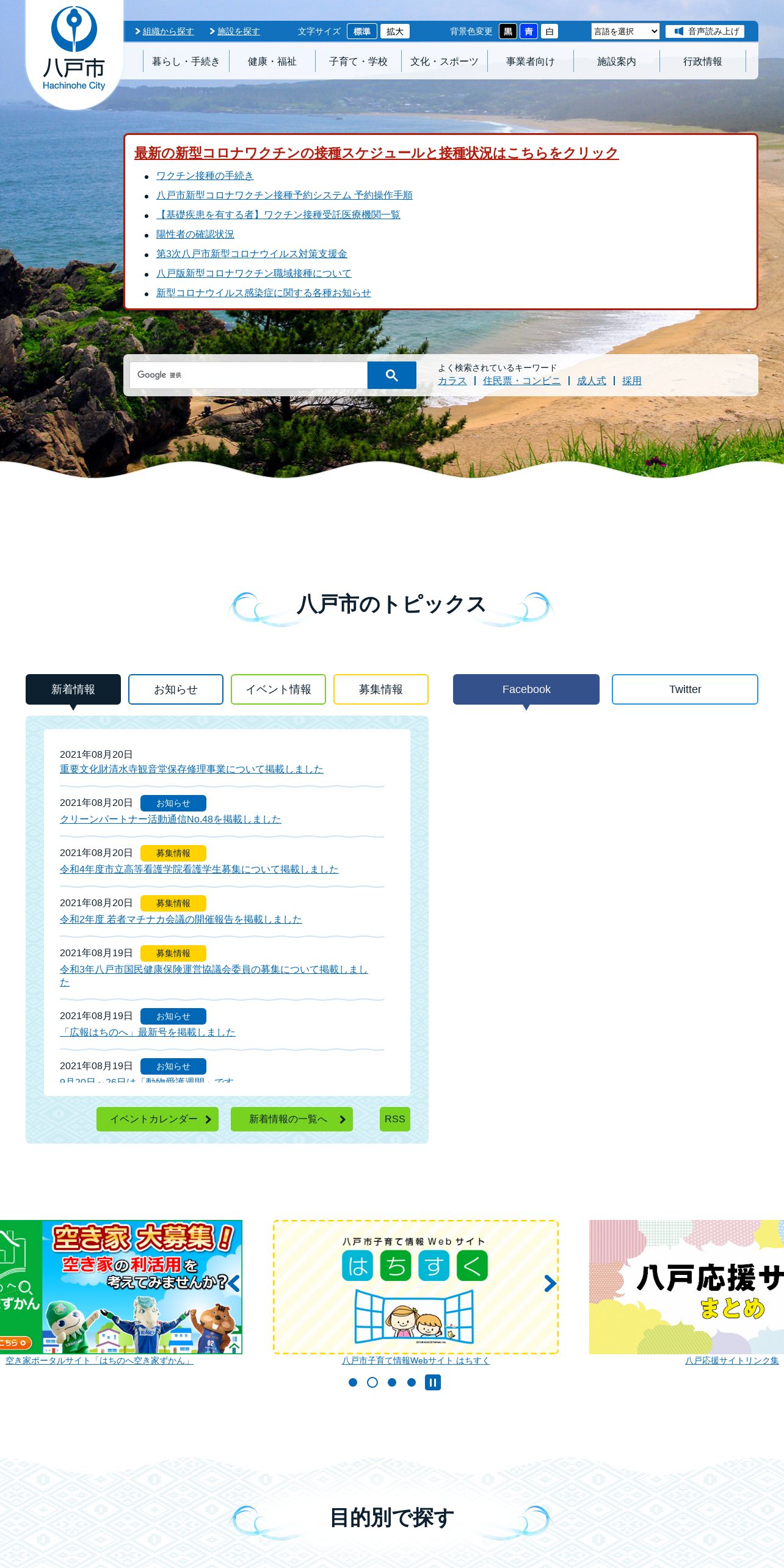
Task: Click 新着情報の一覧へ button
Action: click(292, 1119)
